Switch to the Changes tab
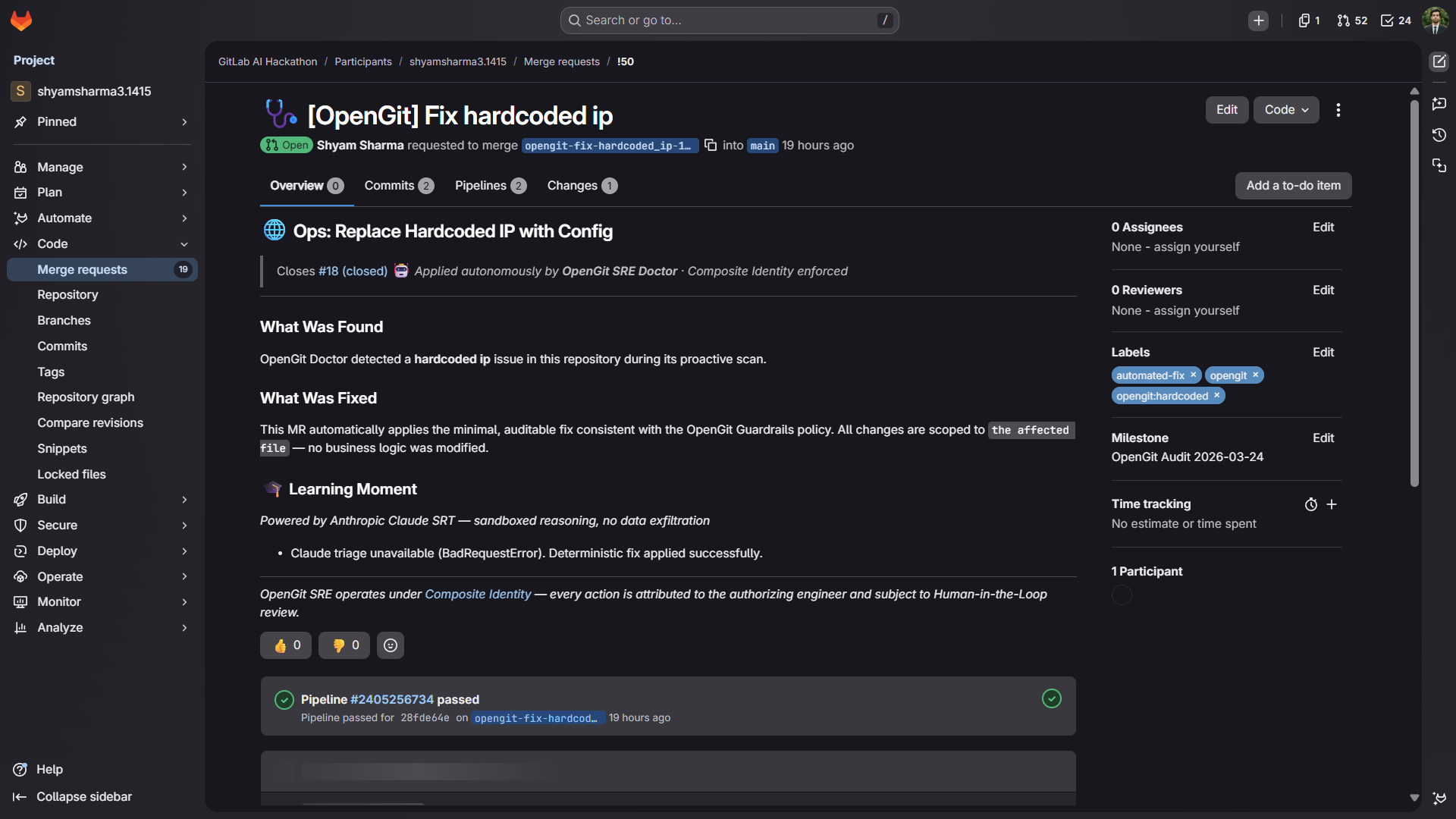The height and width of the screenshot is (819, 1456). pos(582,186)
